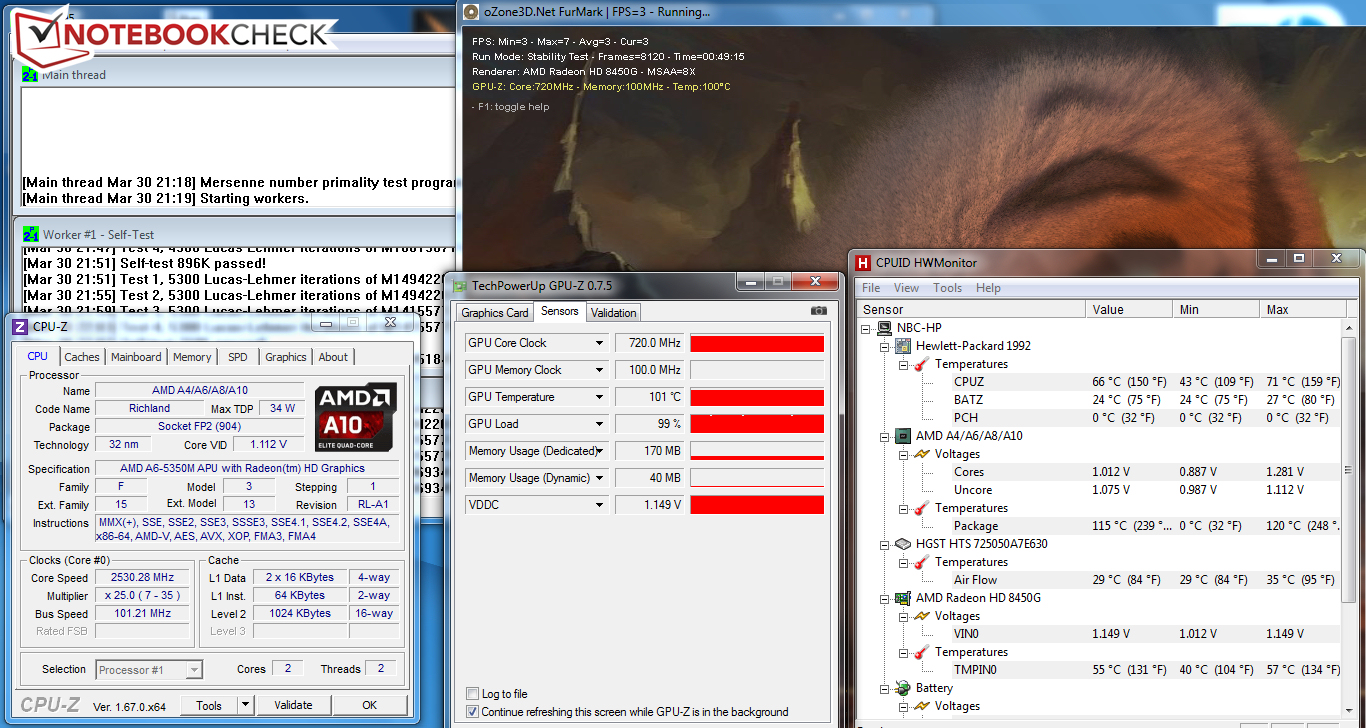1366x728 pixels.
Task: Click the GPU Load red history graph
Action: [757, 424]
